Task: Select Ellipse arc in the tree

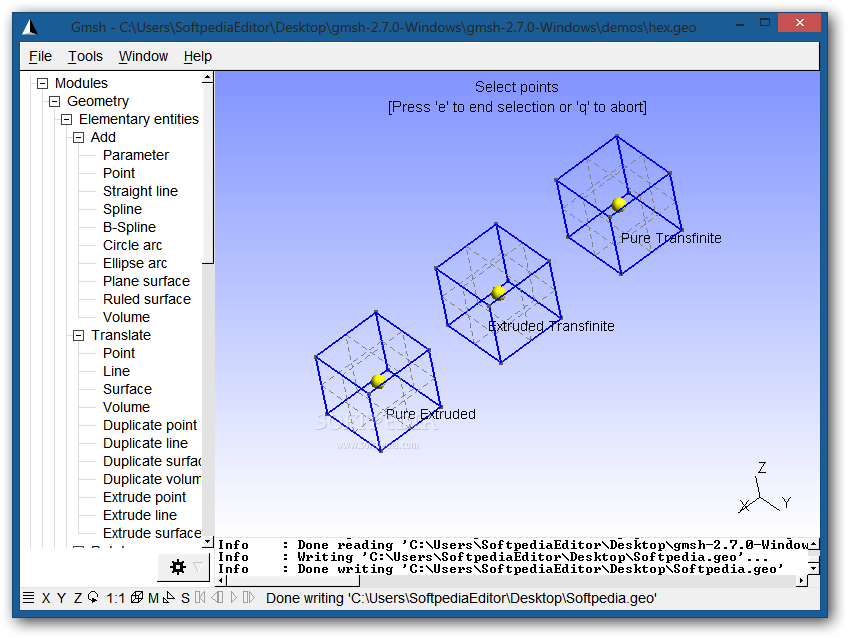Action: click(x=135, y=263)
